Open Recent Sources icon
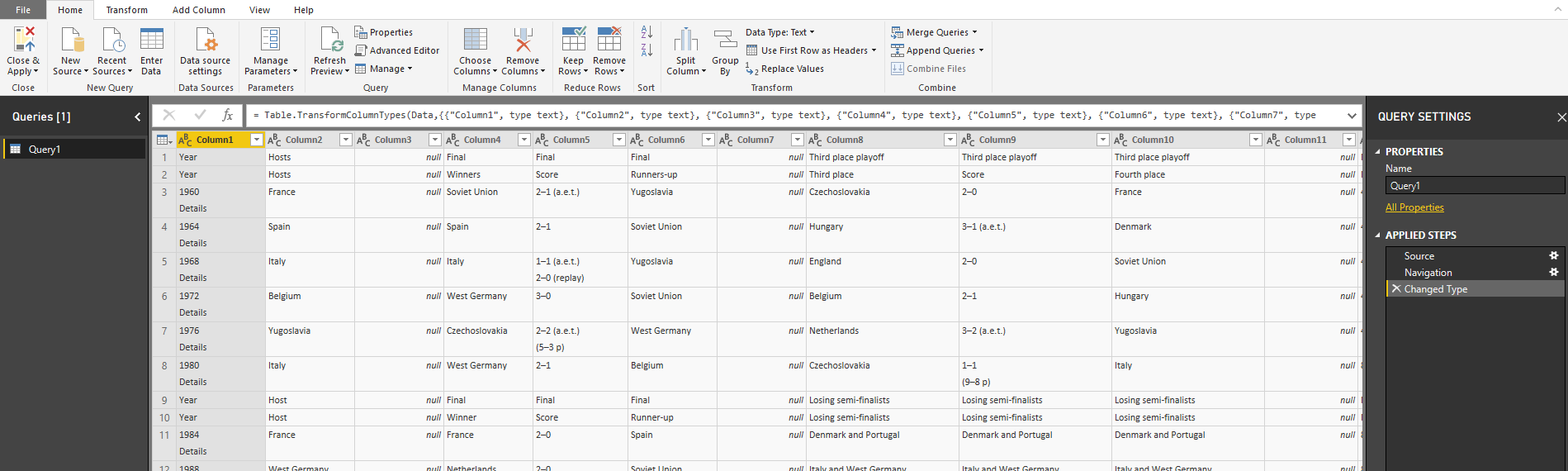The width and height of the screenshot is (1568, 471). pos(112,39)
